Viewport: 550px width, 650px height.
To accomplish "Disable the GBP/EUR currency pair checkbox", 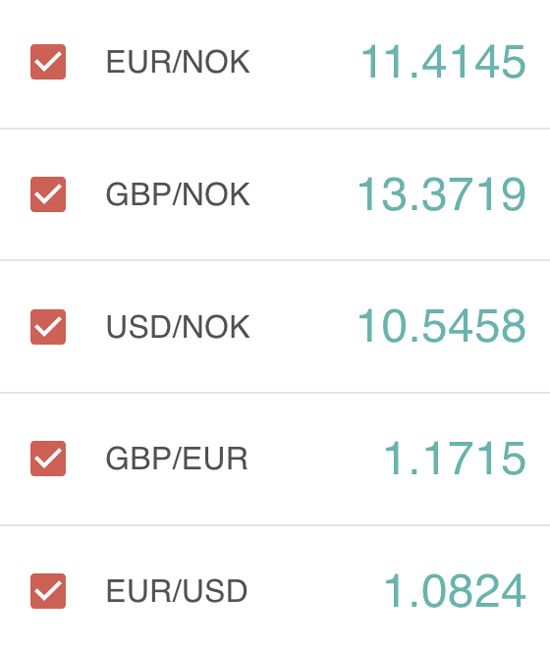I will [48, 458].
